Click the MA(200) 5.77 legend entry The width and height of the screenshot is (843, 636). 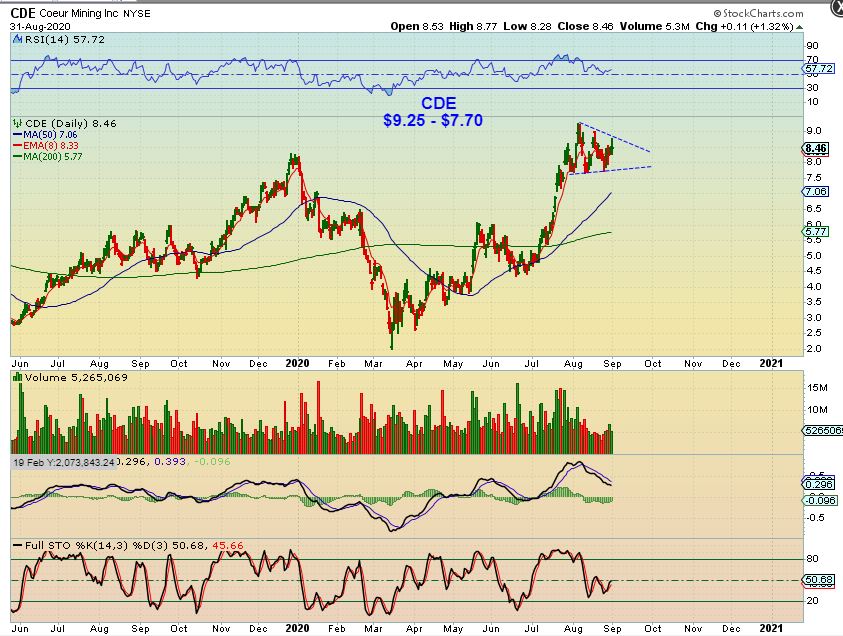coord(53,156)
